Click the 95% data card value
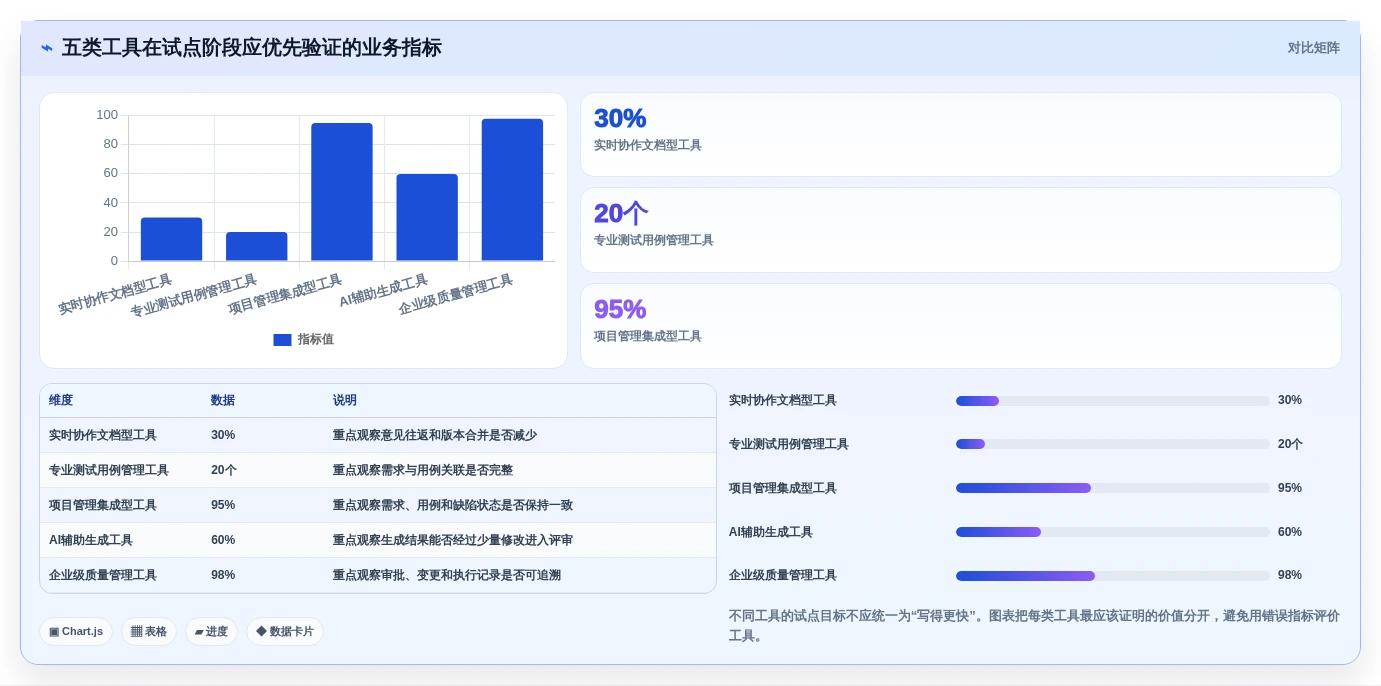The image size is (1381, 686). (x=620, y=309)
